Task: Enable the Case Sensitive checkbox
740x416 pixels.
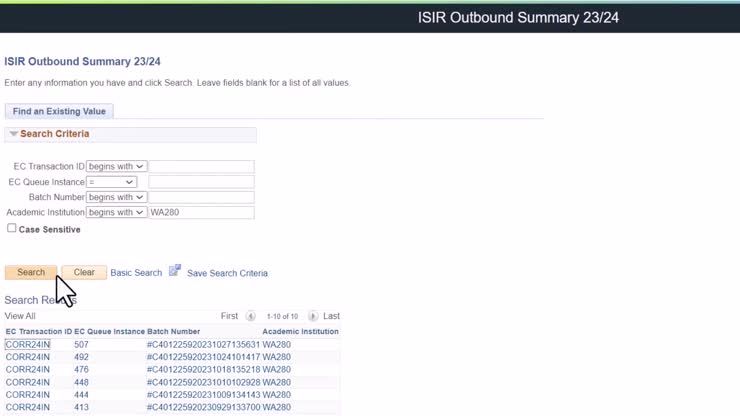Action: point(12,228)
